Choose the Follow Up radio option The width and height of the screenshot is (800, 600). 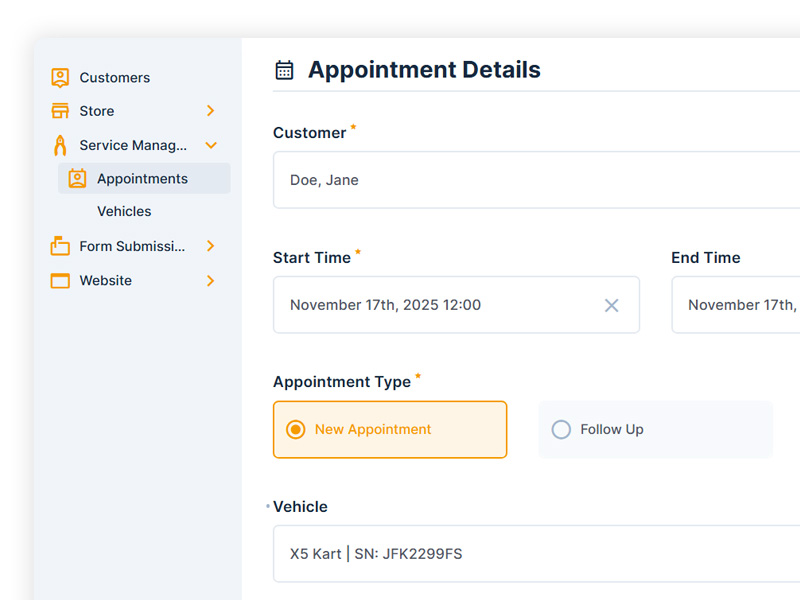point(561,429)
